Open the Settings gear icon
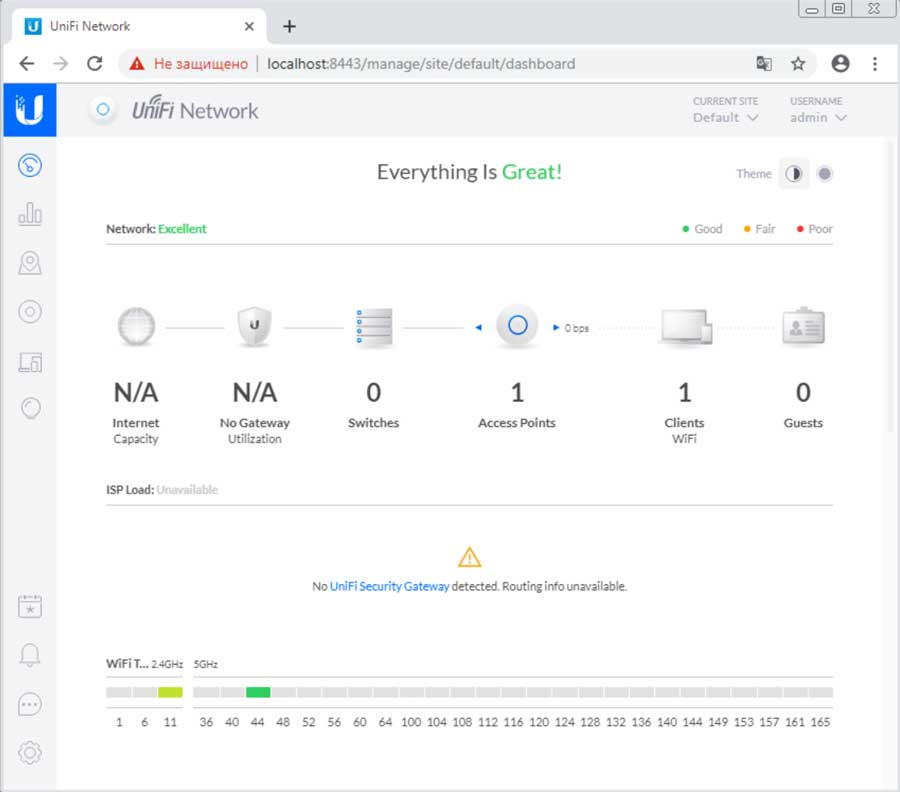 tap(30, 752)
